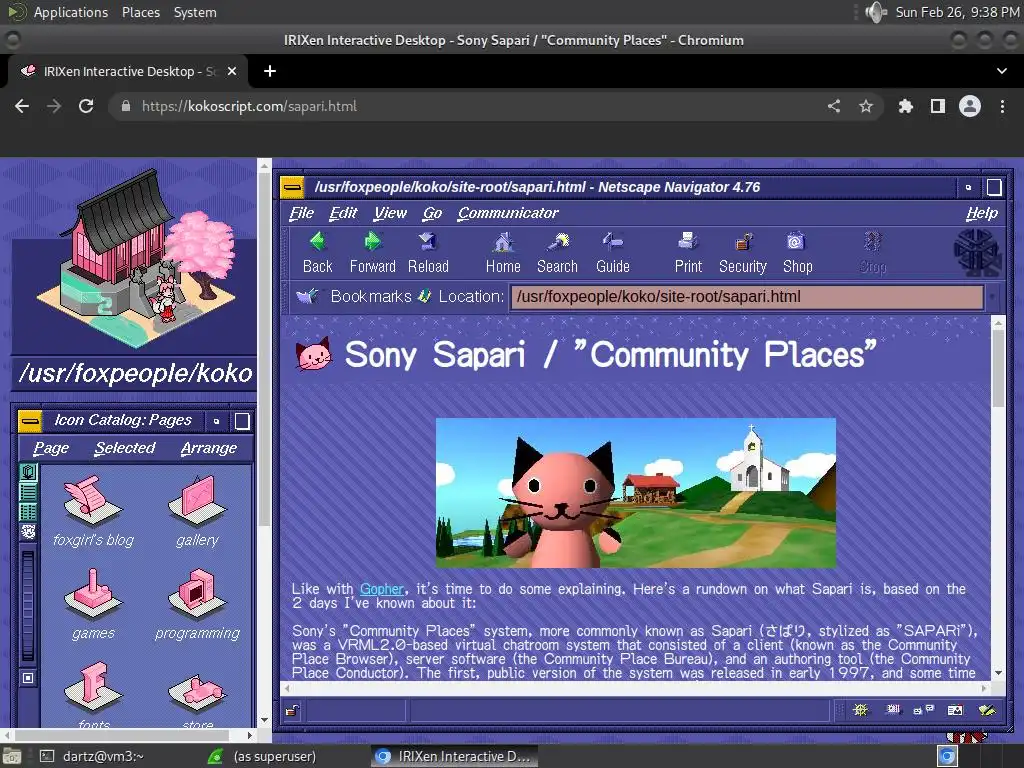This screenshot has width=1024, height=768.
Task: Open the Bookmarks dropdown in Netscape
Action: point(355,296)
